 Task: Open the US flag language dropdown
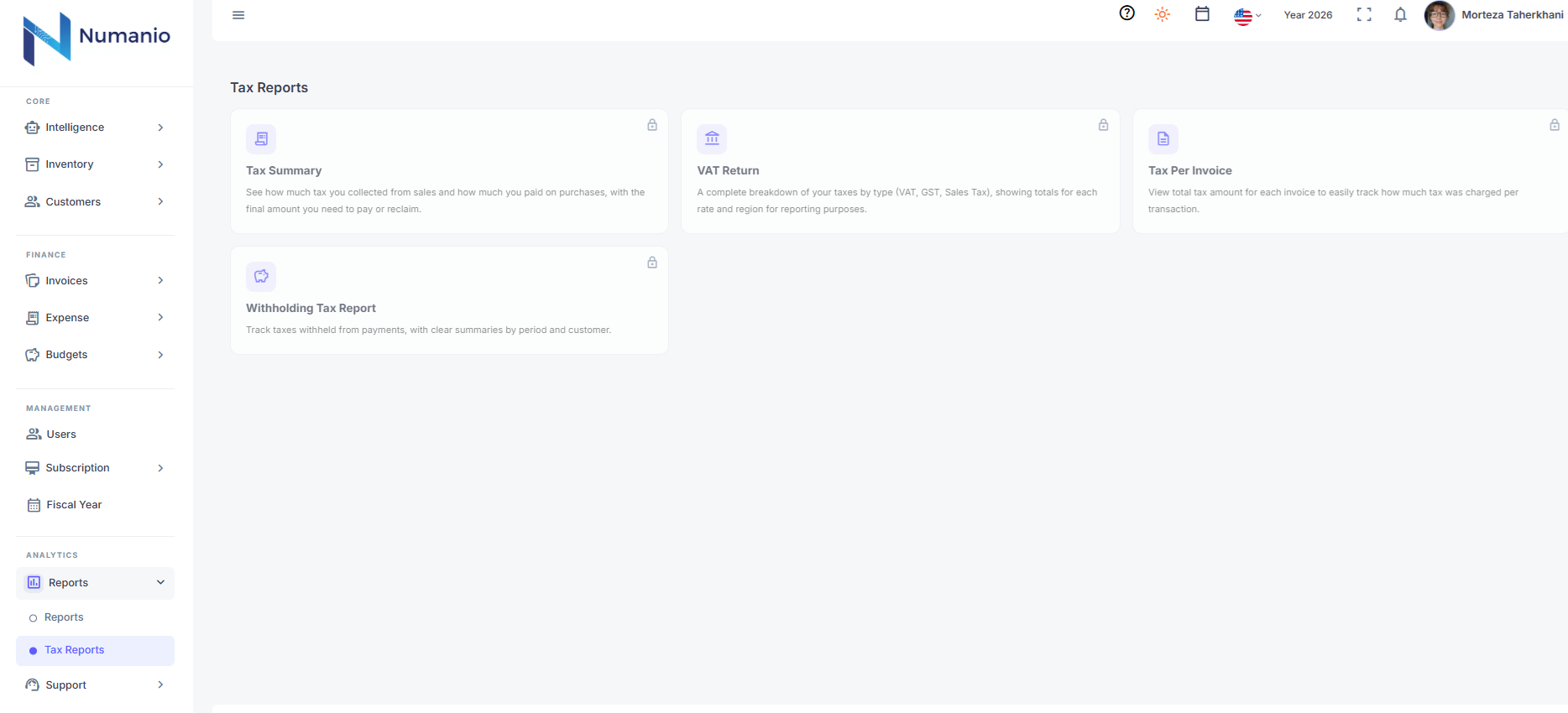pyautogui.click(x=1247, y=16)
